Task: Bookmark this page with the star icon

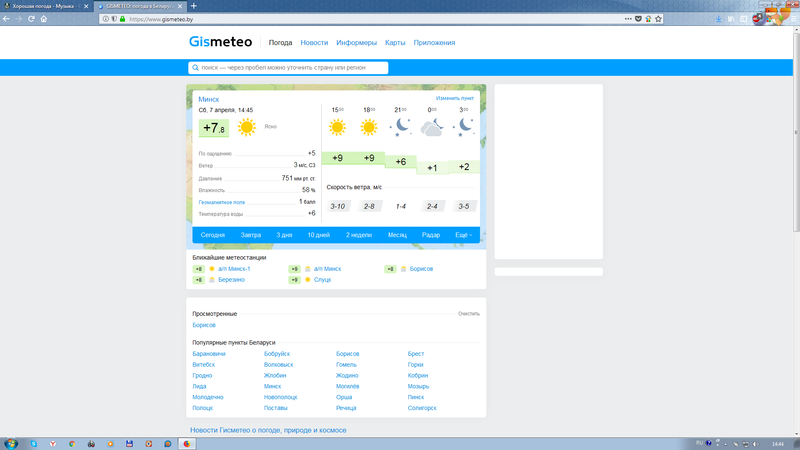Action: pyautogui.click(x=659, y=19)
